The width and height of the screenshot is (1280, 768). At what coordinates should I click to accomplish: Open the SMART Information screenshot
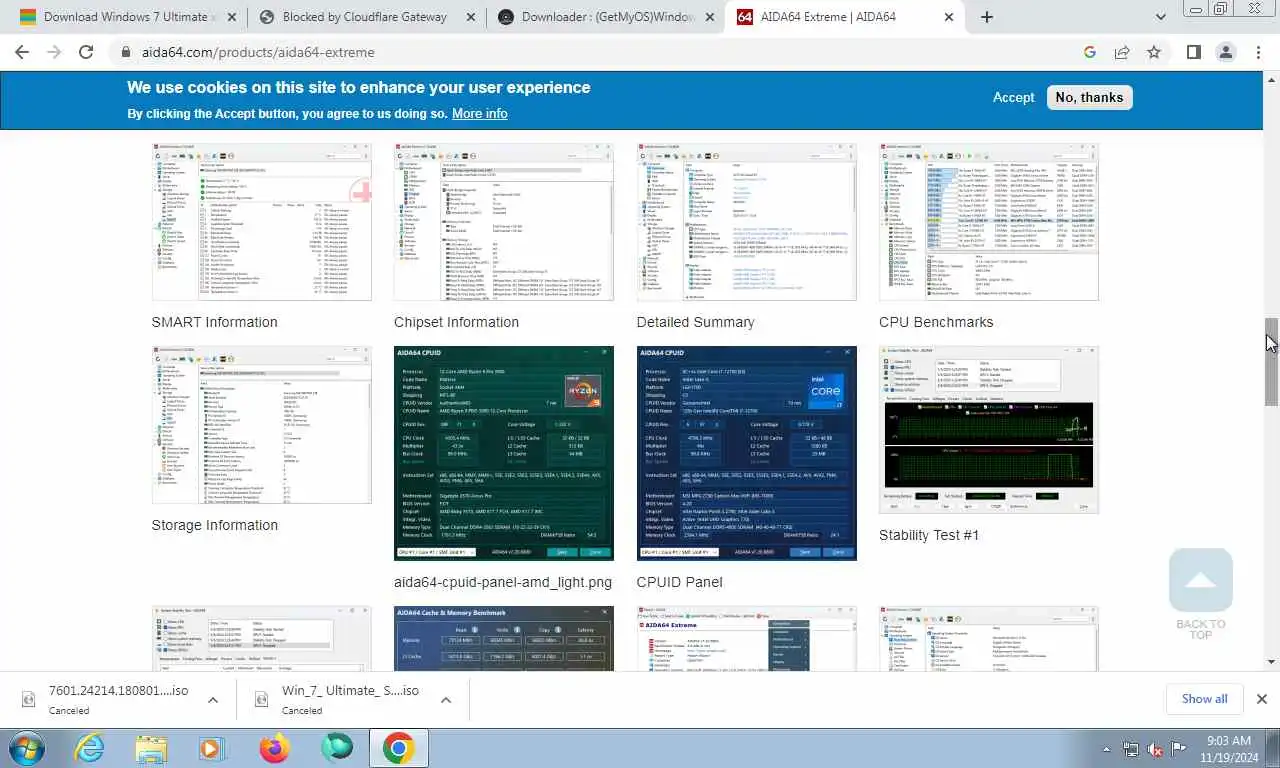point(262,221)
